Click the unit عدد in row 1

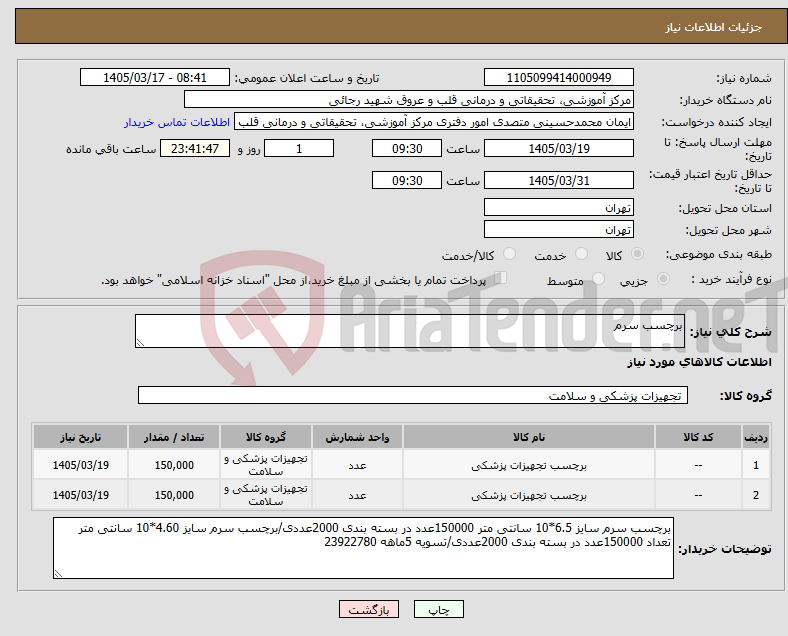click(x=357, y=465)
